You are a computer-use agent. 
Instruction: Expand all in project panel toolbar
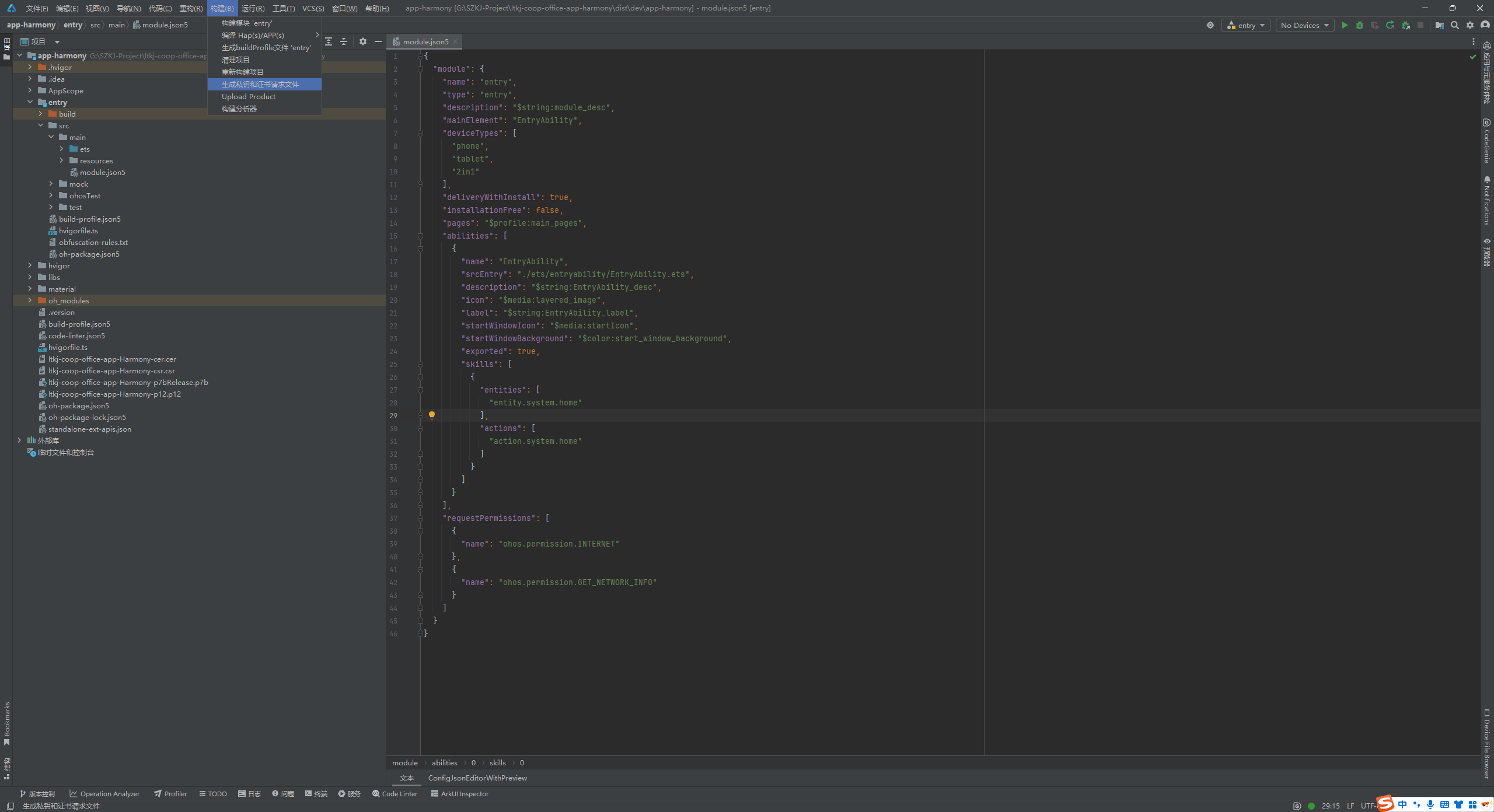pos(329,41)
